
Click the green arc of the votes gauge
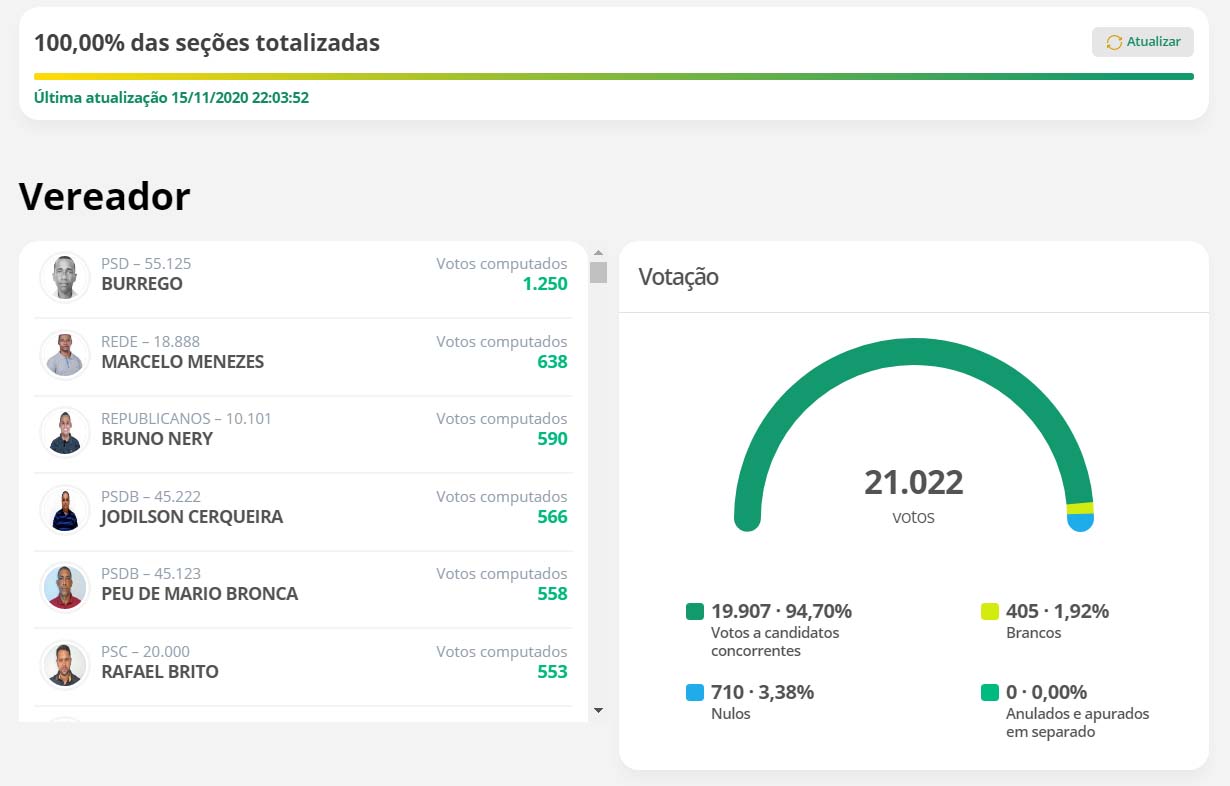(914, 352)
